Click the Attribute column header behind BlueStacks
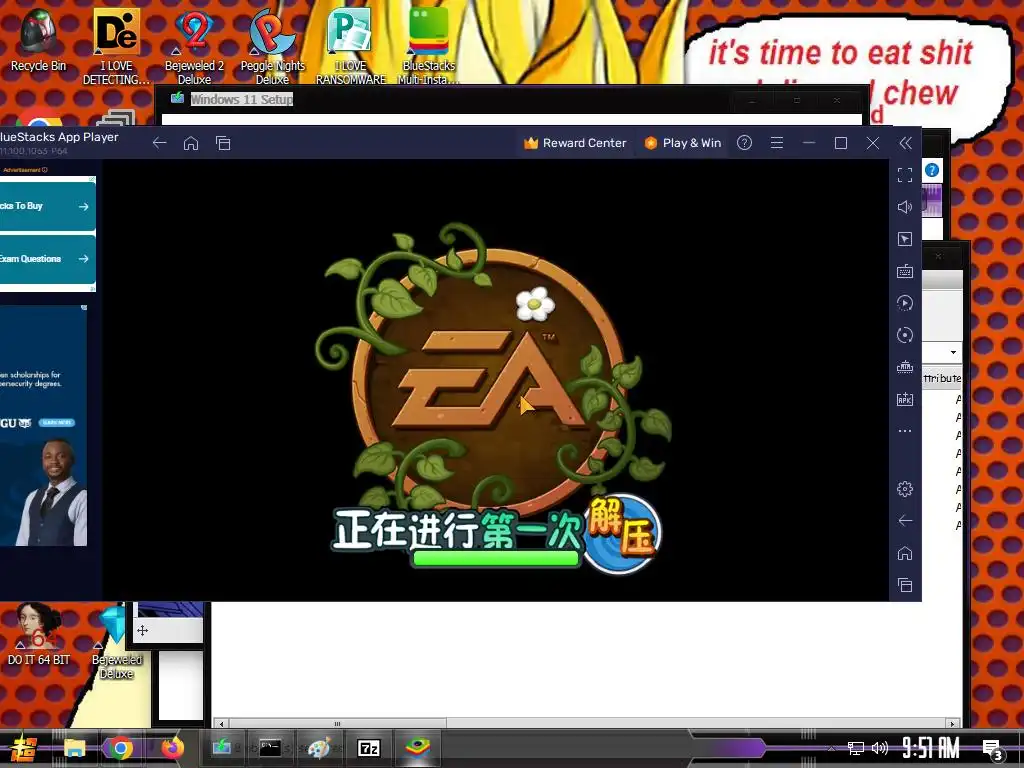1024x768 pixels. pos(942,378)
